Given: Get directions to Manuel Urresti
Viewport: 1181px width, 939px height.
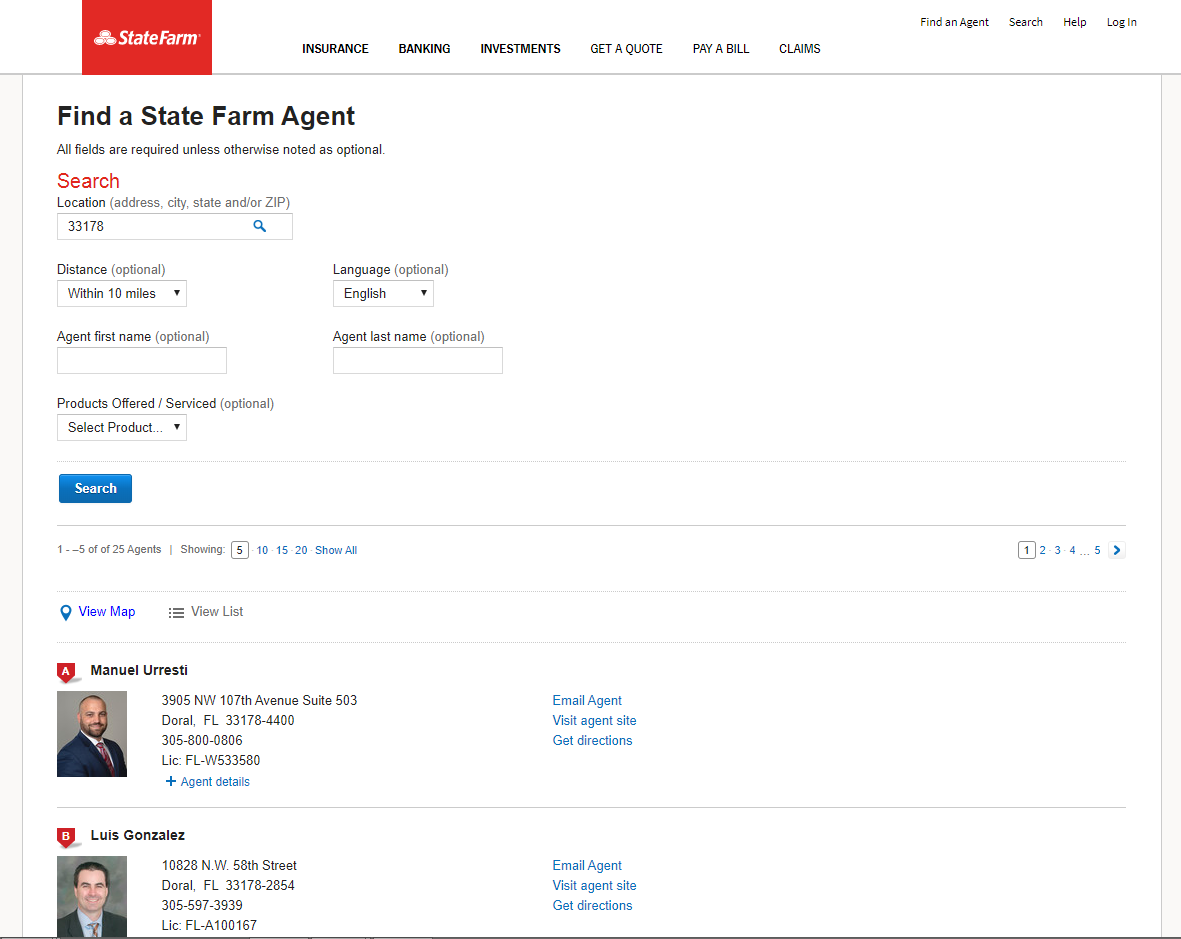Looking at the screenshot, I should coord(592,740).
